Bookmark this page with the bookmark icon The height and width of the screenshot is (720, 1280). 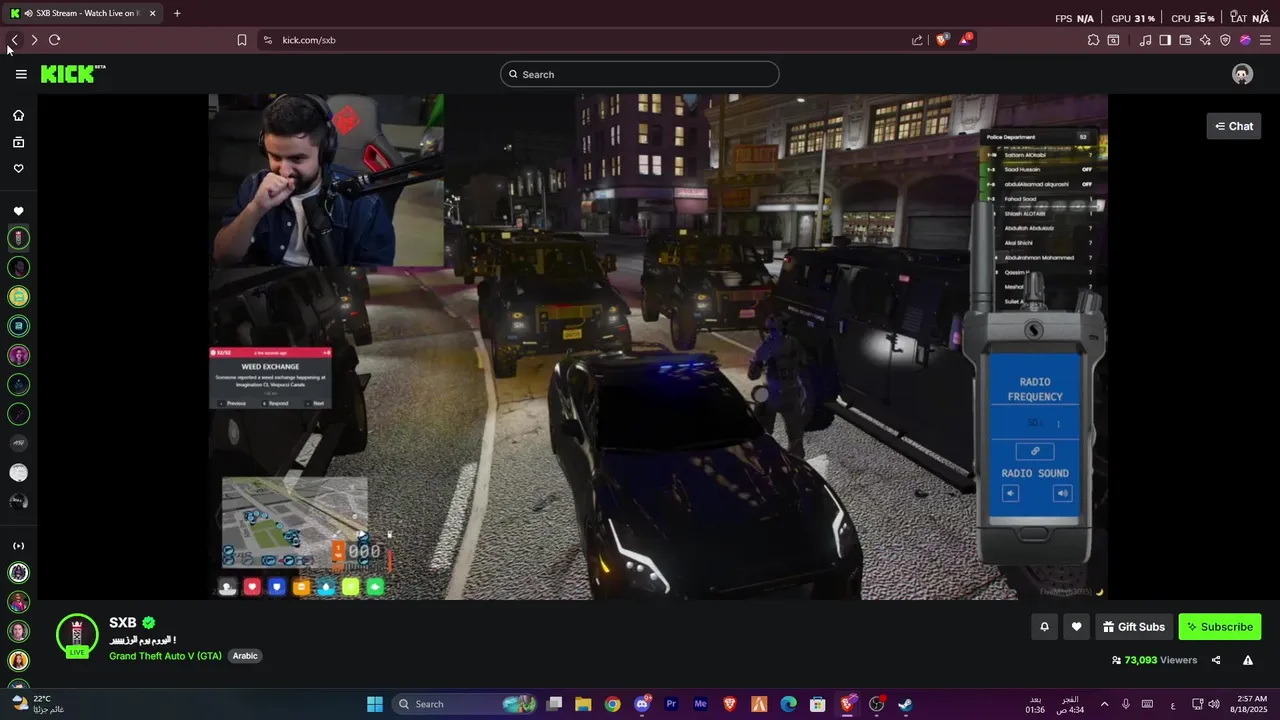(x=242, y=40)
